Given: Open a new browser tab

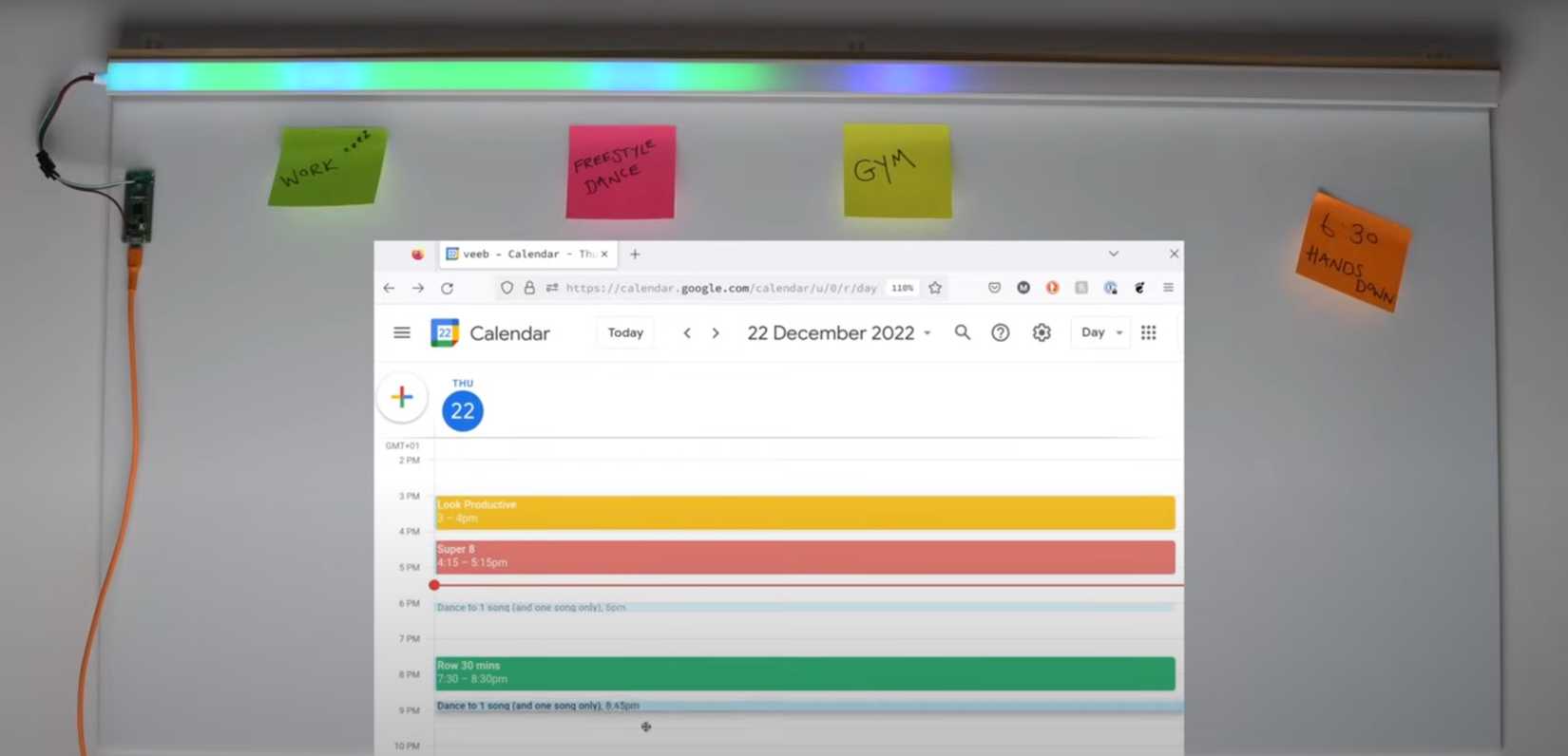Looking at the screenshot, I should 635,254.
